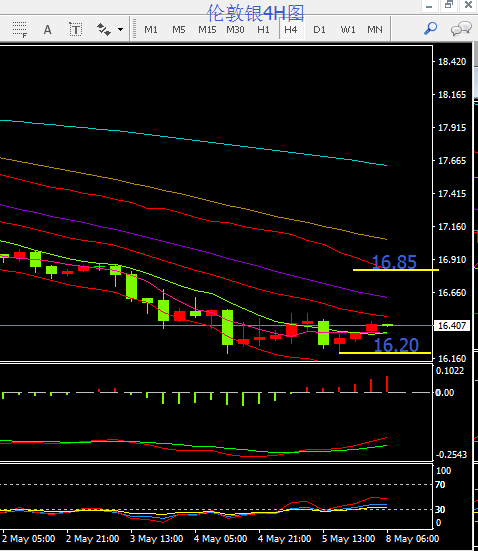Click the 3 May 13:00 time label

tap(157, 539)
